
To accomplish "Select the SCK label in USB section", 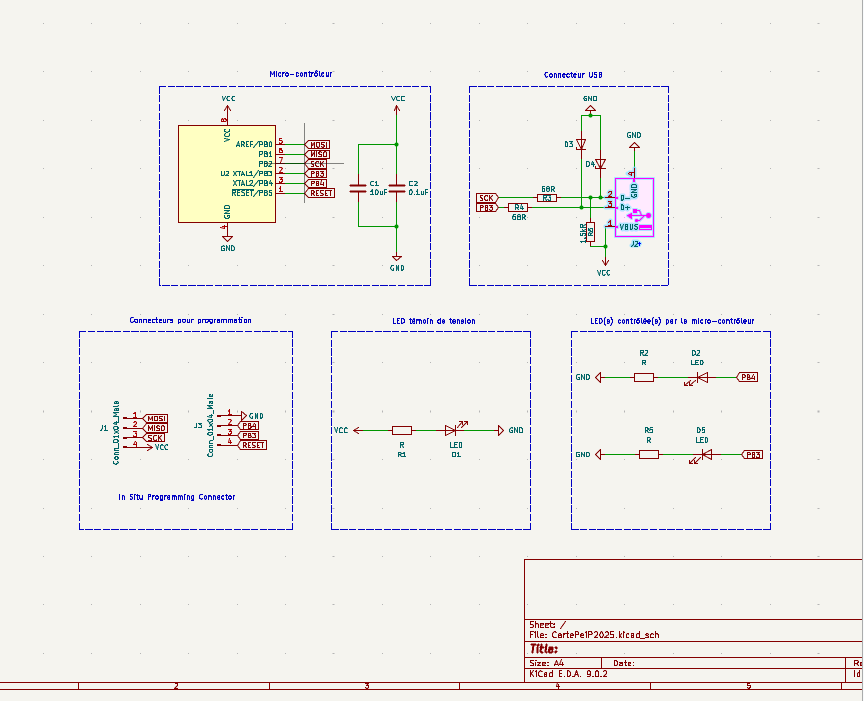I will [x=487, y=198].
